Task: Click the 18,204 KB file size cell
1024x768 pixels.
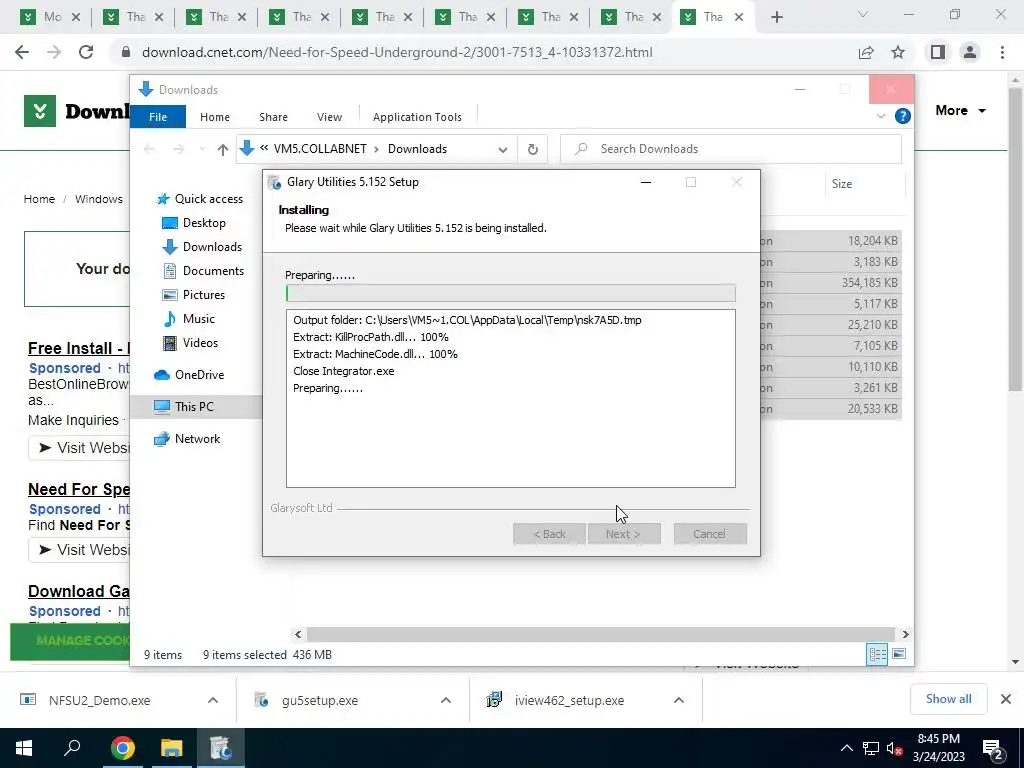Action: pos(872,241)
